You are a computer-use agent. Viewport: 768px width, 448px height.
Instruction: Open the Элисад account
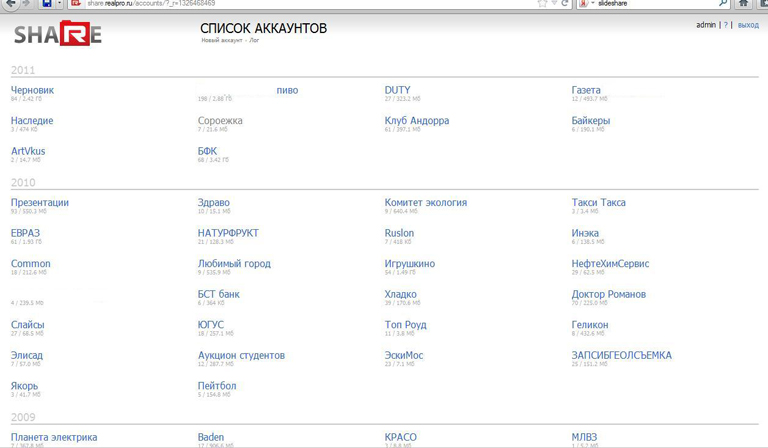tap(26, 355)
